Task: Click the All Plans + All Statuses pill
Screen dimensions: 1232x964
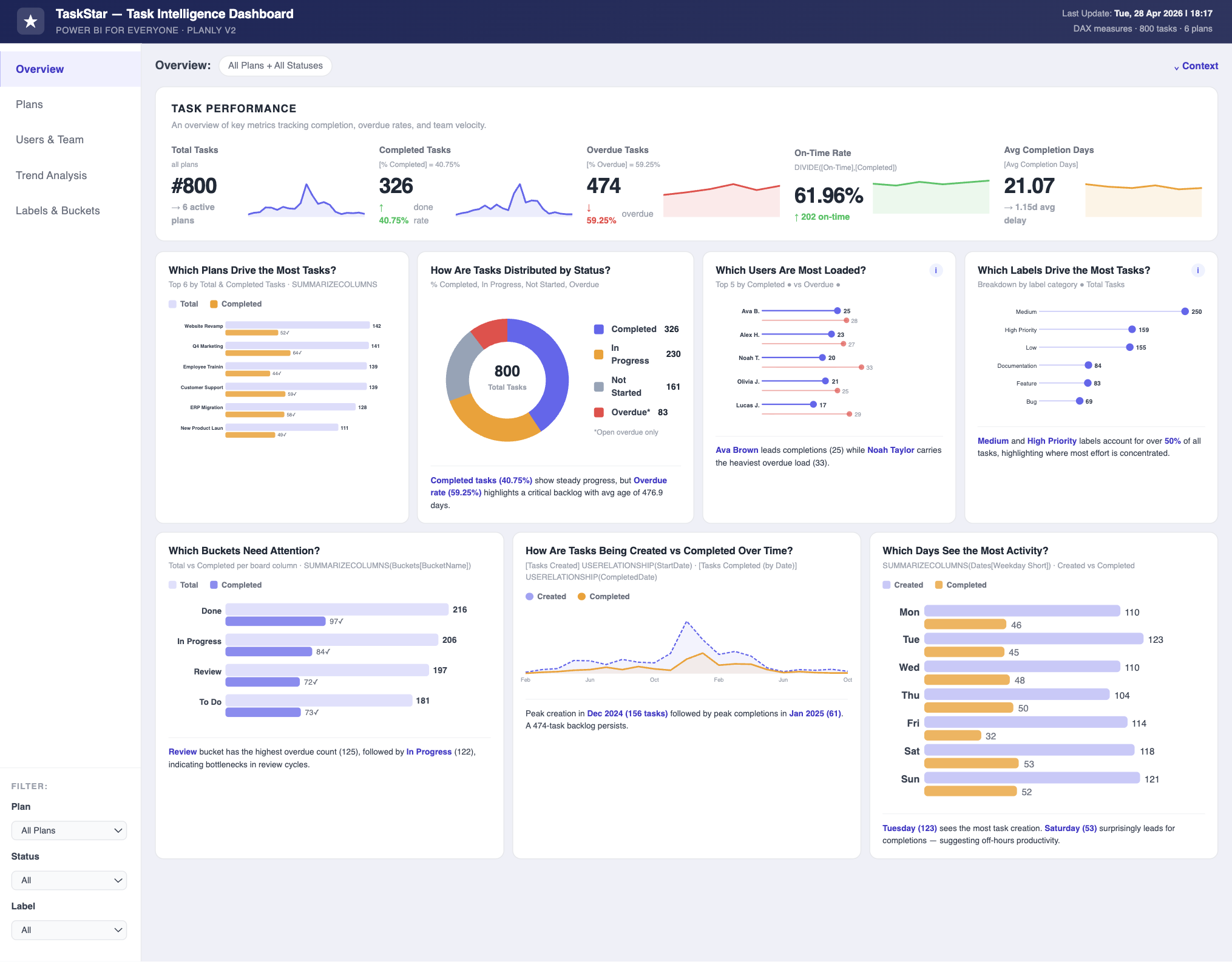Action: click(x=276, y=66)
